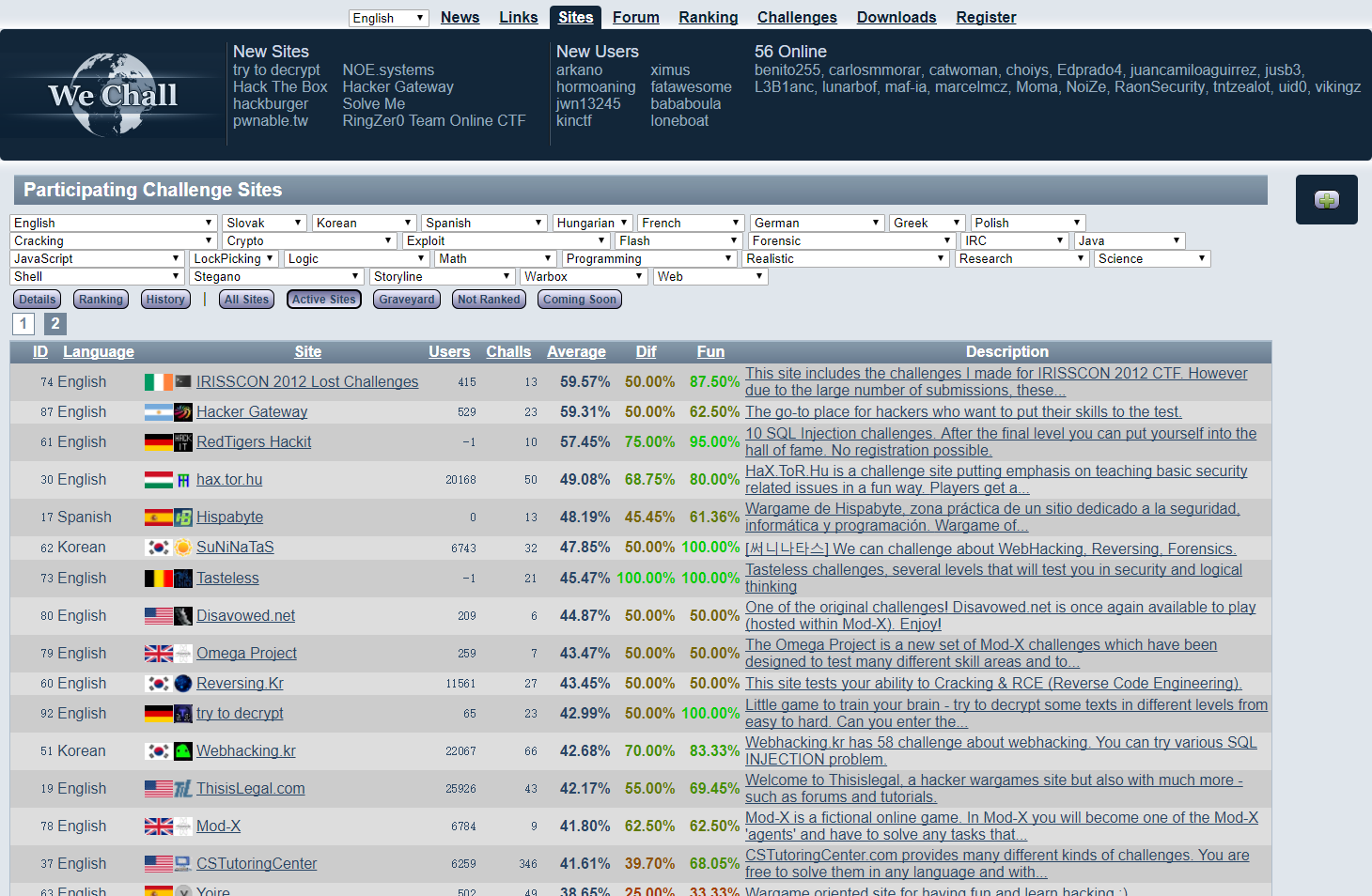Open the Programming category dropdown
Screen dimensions: 1372x896
(x=649, y=258)
